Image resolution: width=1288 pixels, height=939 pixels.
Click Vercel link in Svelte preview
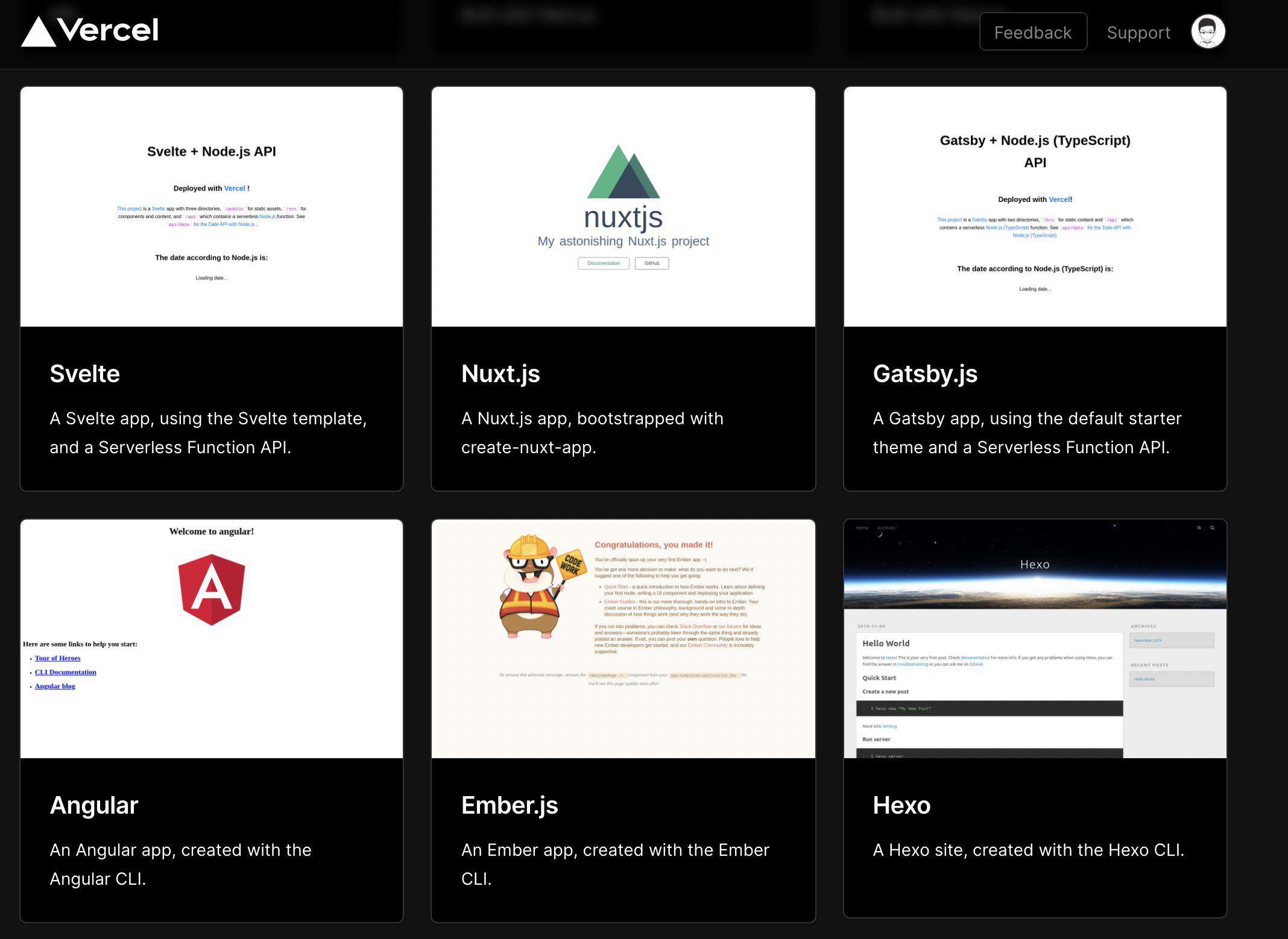tap(235, 189)
